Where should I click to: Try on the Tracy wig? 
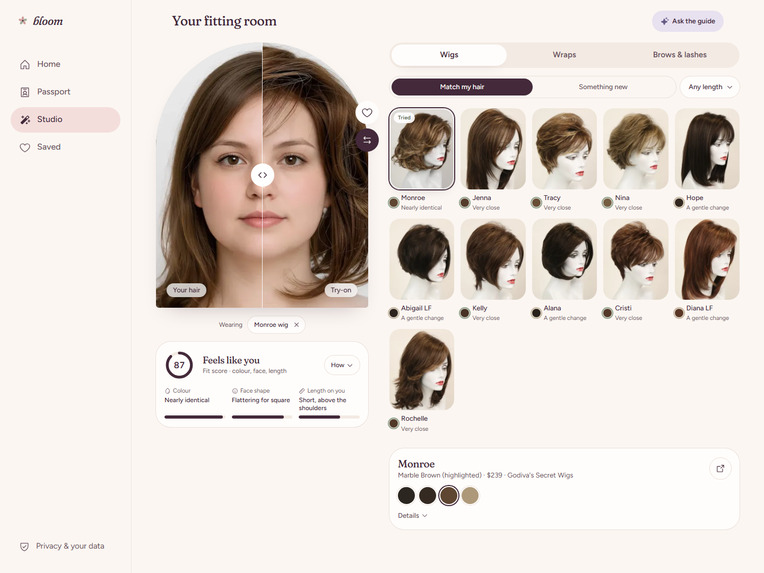click(564, 149)
